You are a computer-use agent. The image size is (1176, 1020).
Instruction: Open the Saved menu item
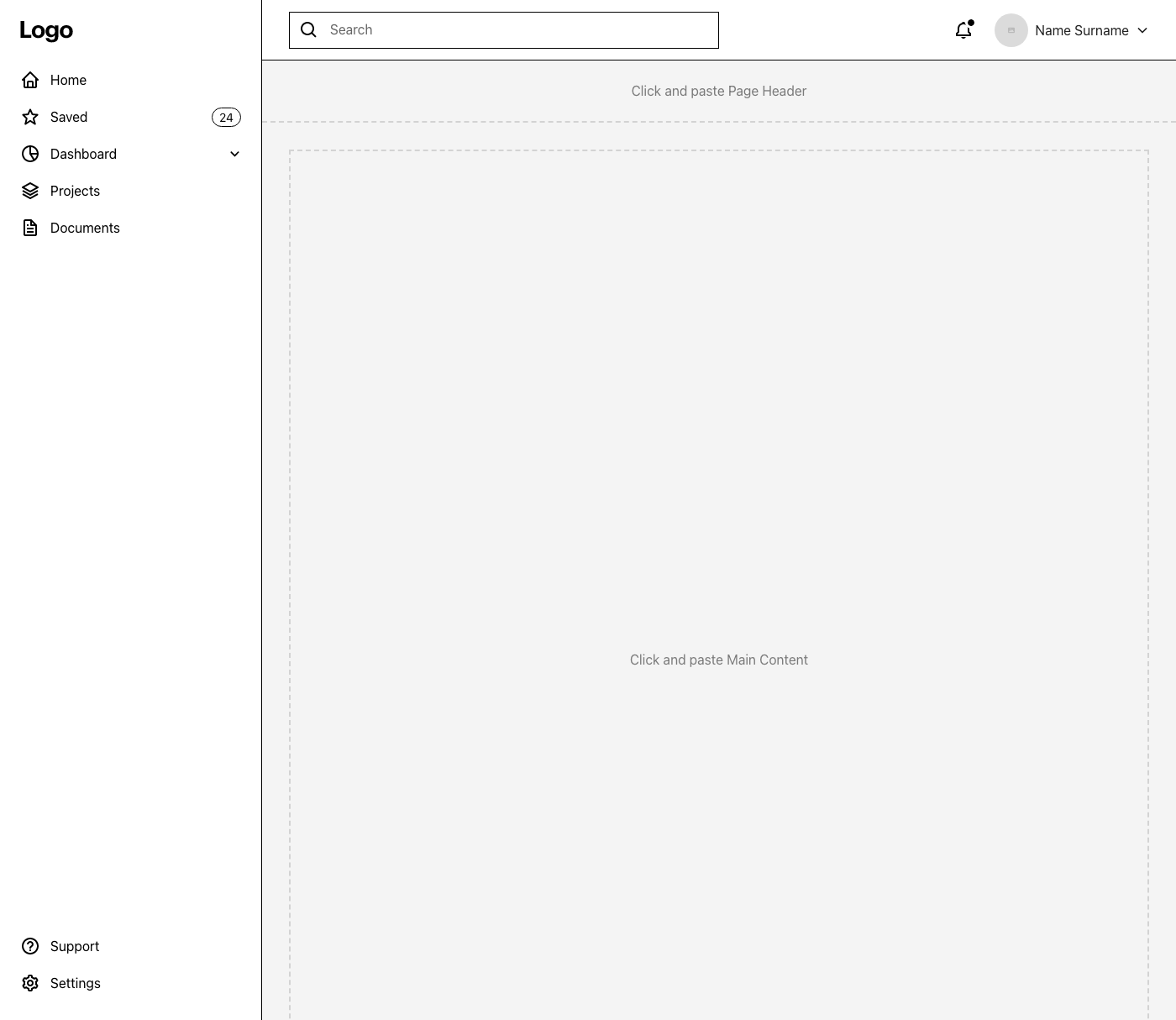pos(130,117)
